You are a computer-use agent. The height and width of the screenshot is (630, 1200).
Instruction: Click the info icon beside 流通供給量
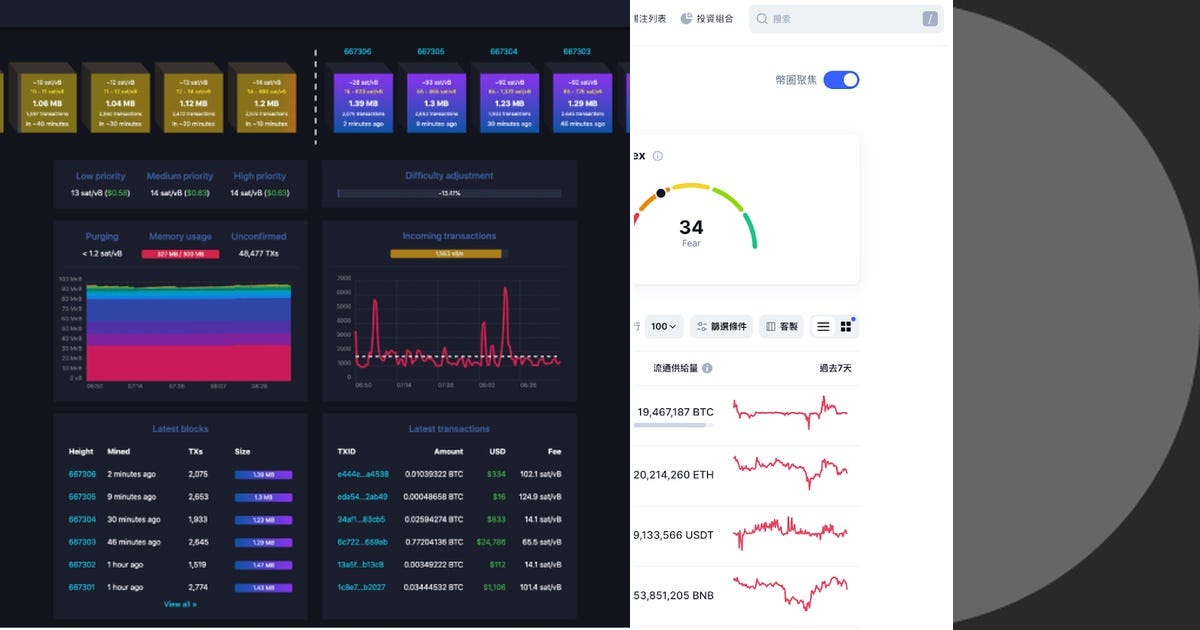(x=707, y=368)
